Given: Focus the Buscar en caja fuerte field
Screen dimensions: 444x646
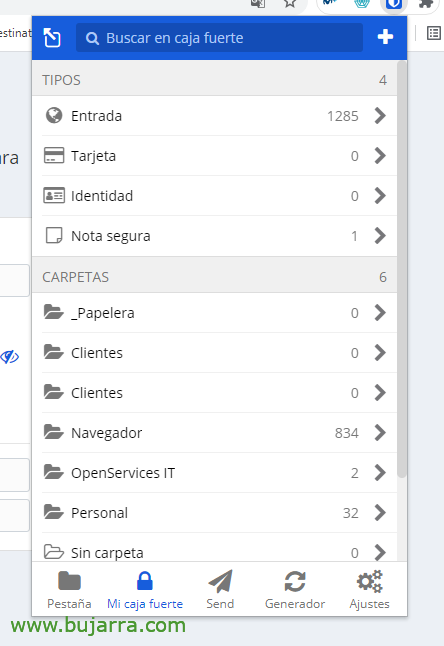Looking at the screenshot, I should pyautogui.click(x=219, y=37).
